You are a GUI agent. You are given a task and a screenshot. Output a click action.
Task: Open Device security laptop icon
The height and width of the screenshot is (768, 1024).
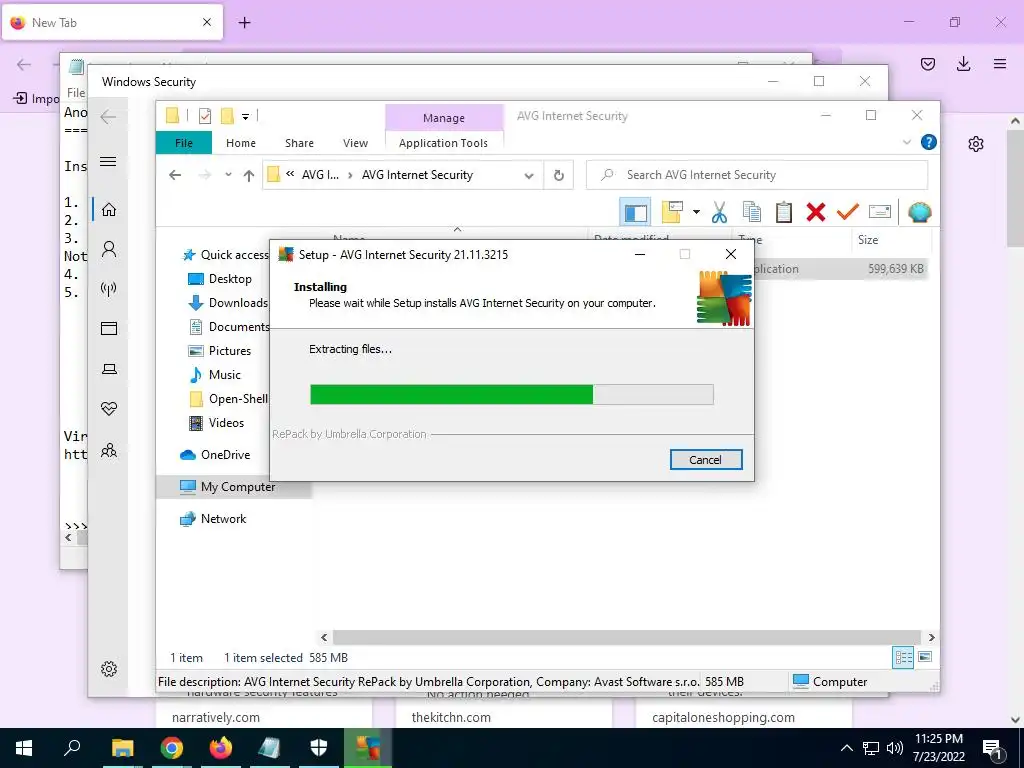coord(109,369)
